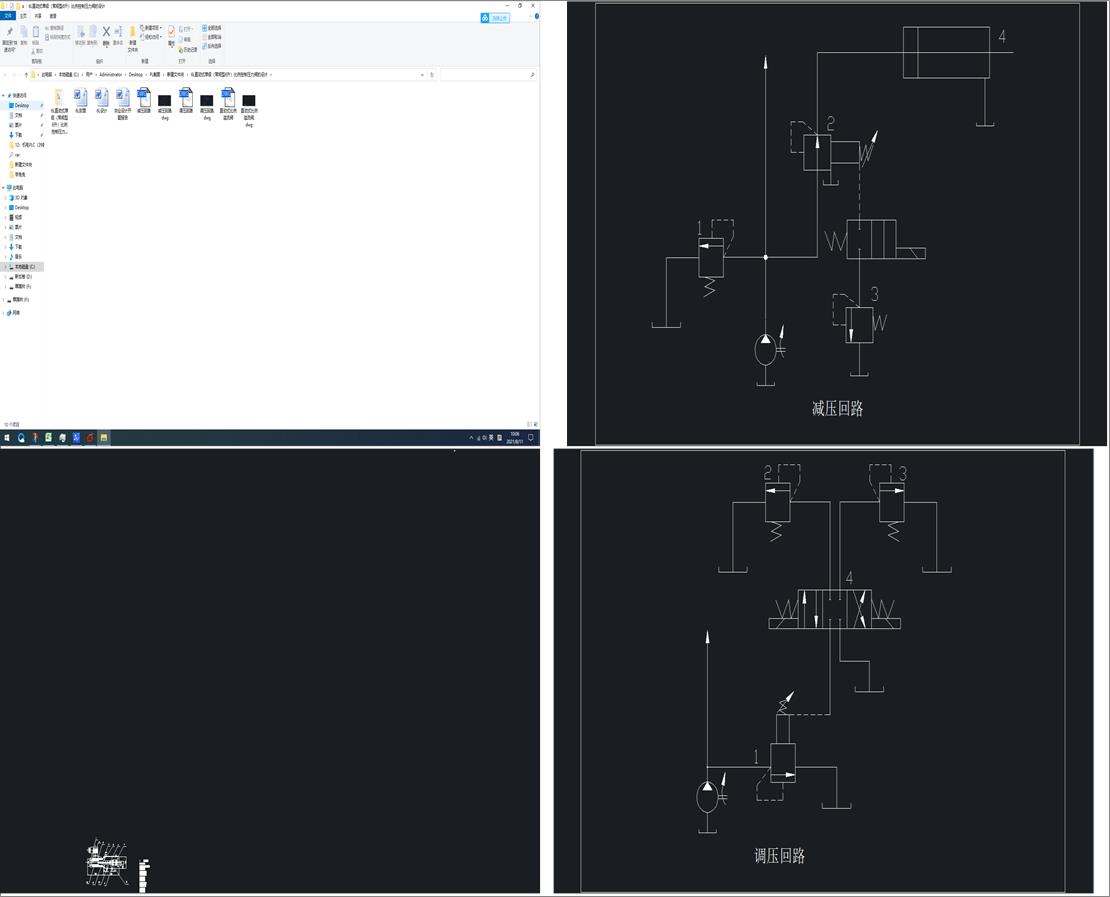Open the Home (主页) ribbon tab
The height and width of the screenshot is (897, 1110).
coord(23,16)
